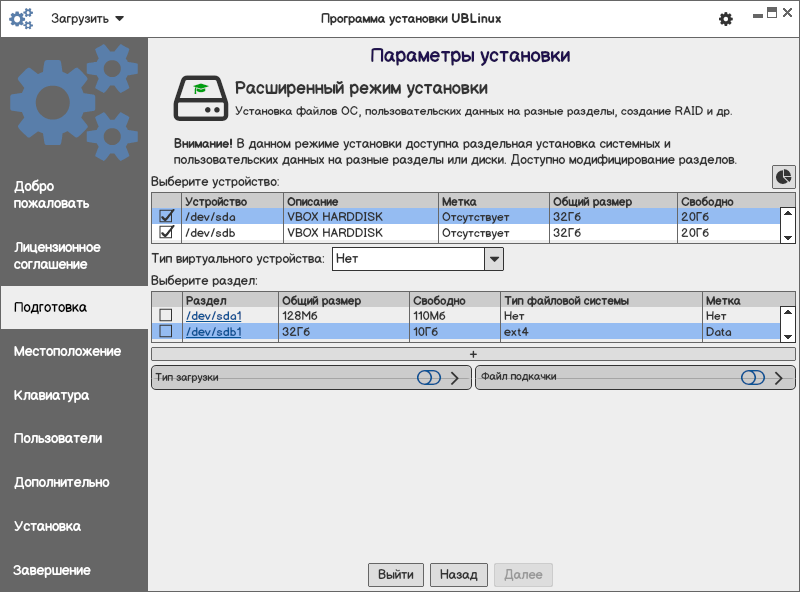Uncheck the /dev/sdb device checkbox

166,233
